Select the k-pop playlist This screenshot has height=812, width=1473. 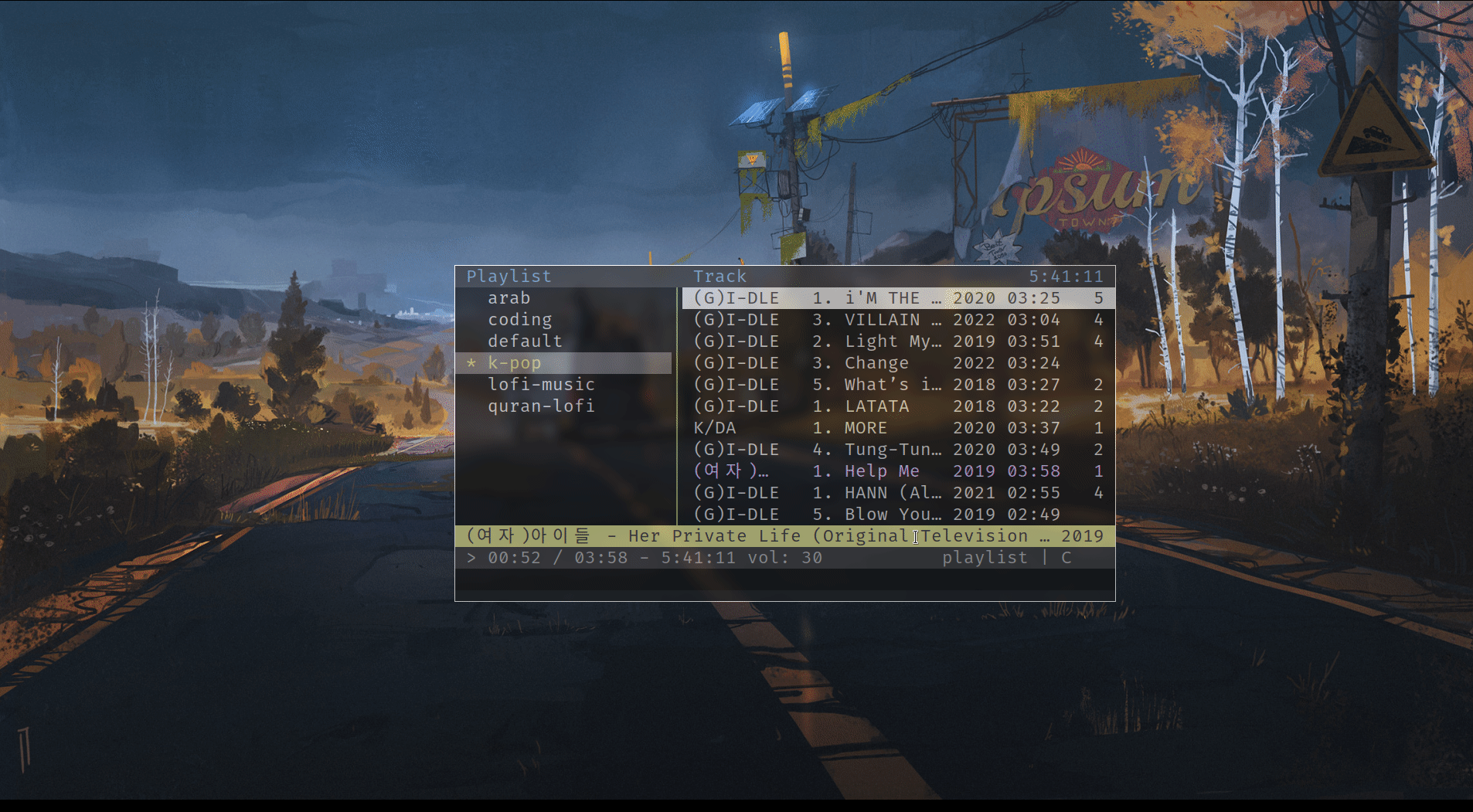563,363
